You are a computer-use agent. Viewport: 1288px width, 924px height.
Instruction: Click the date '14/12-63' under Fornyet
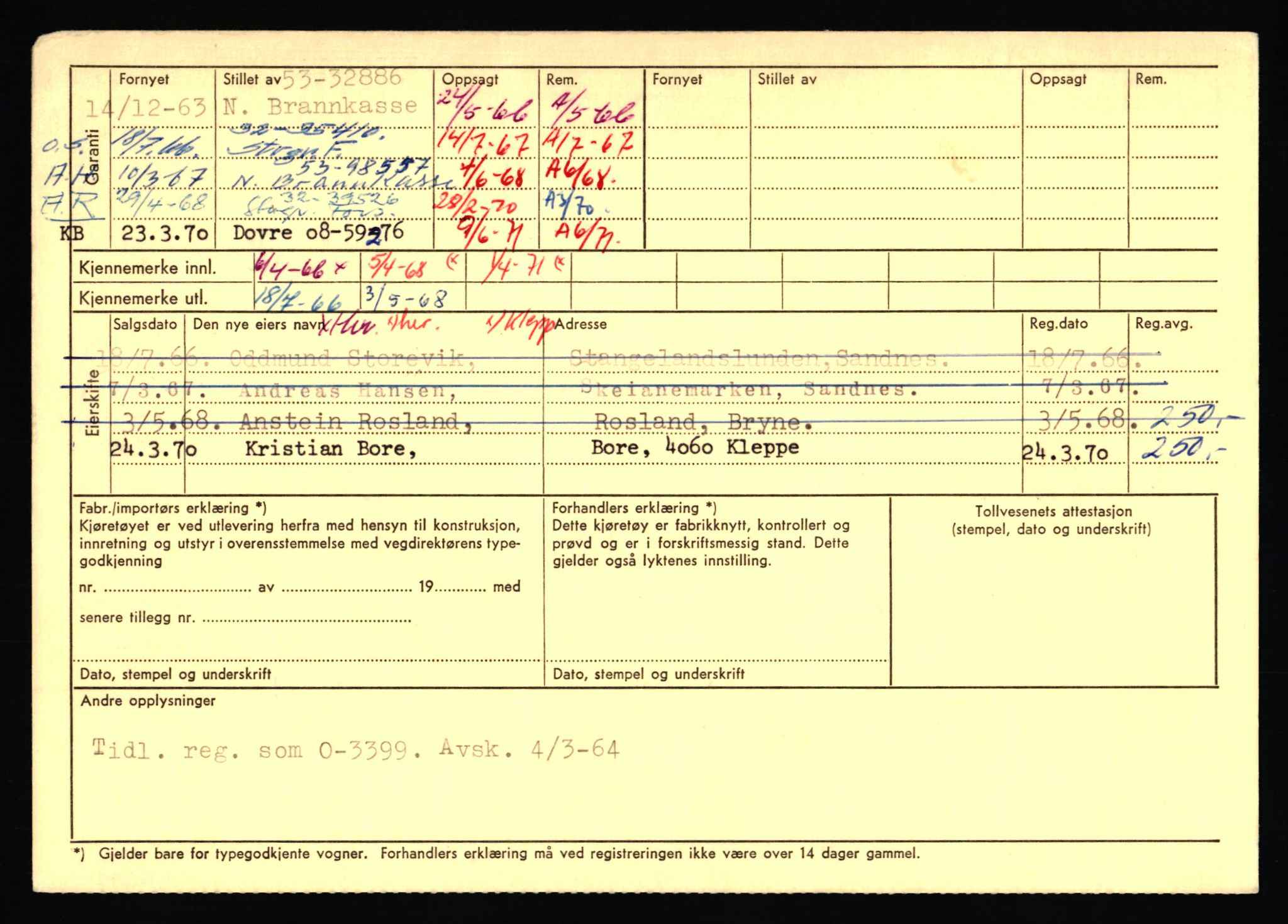tap(146, 108)
